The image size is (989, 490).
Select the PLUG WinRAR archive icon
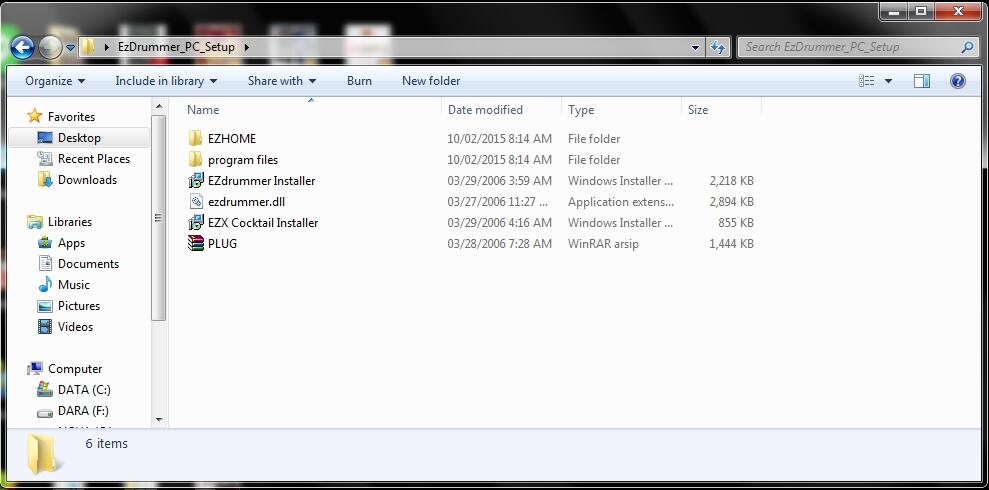tap(196, 243)
